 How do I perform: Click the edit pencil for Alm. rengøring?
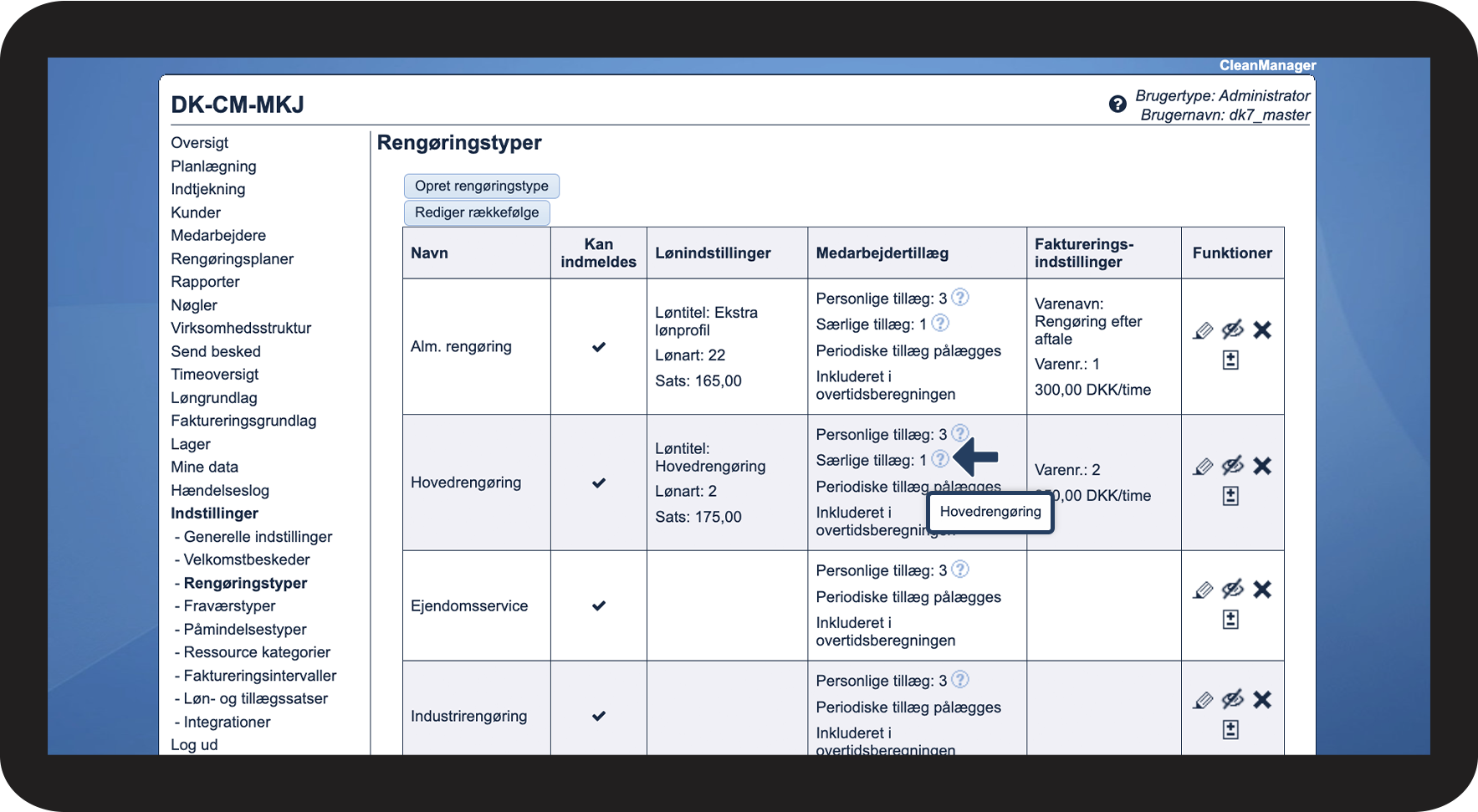(x=1203, y=330)
